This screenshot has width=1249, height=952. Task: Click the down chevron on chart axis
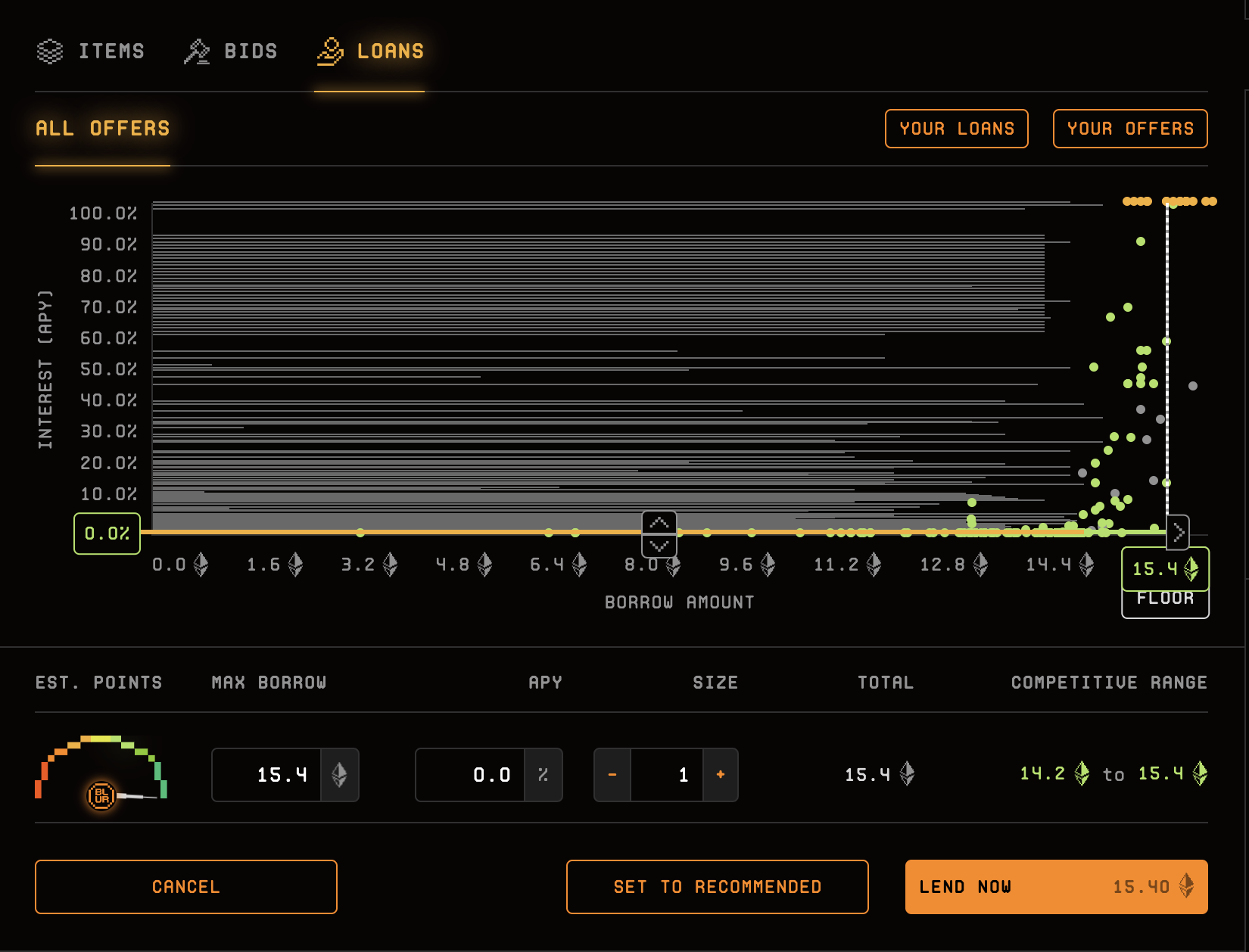(659, 545)
